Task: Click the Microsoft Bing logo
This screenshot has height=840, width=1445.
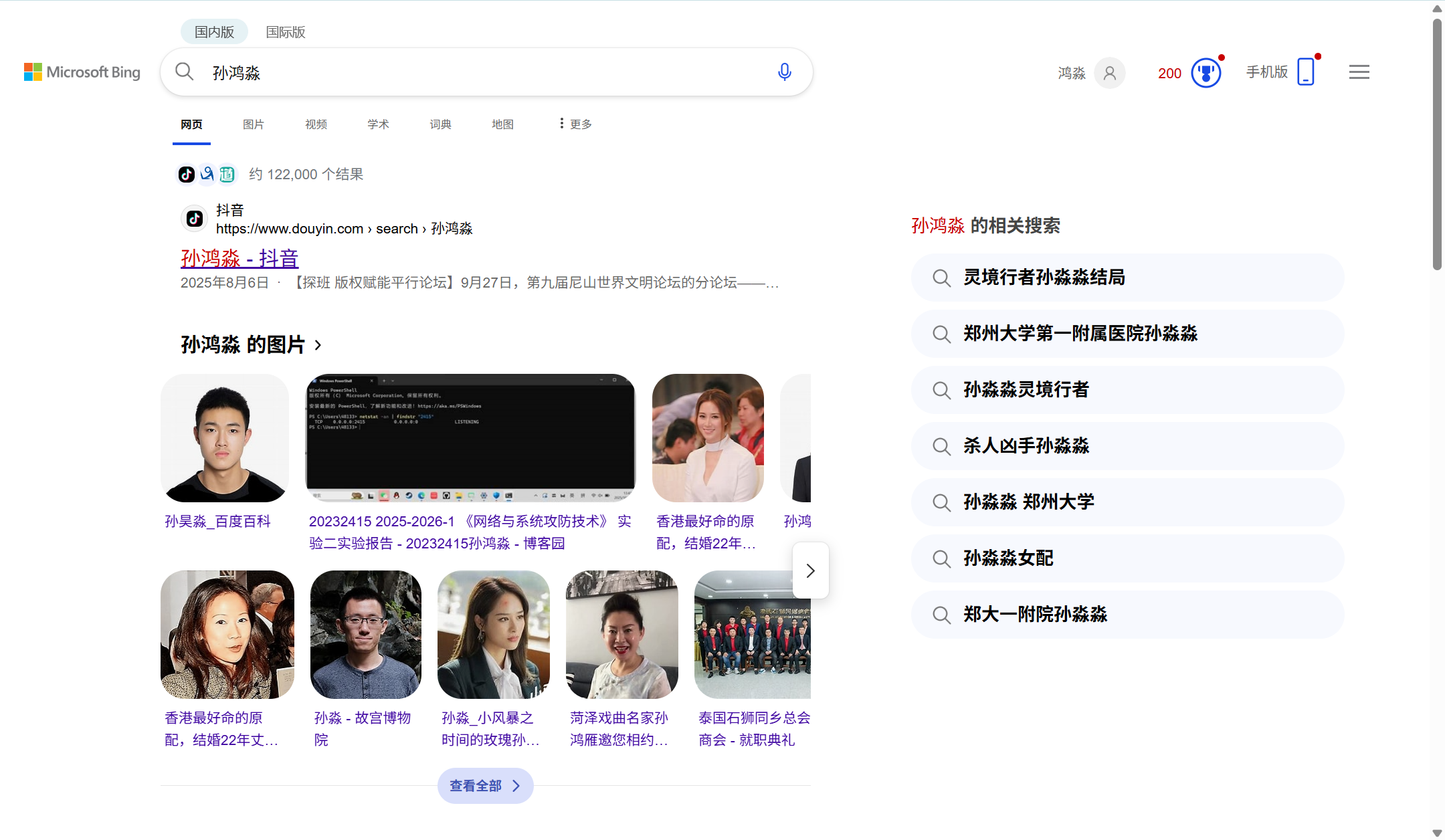Action: [x=82, y=72]
